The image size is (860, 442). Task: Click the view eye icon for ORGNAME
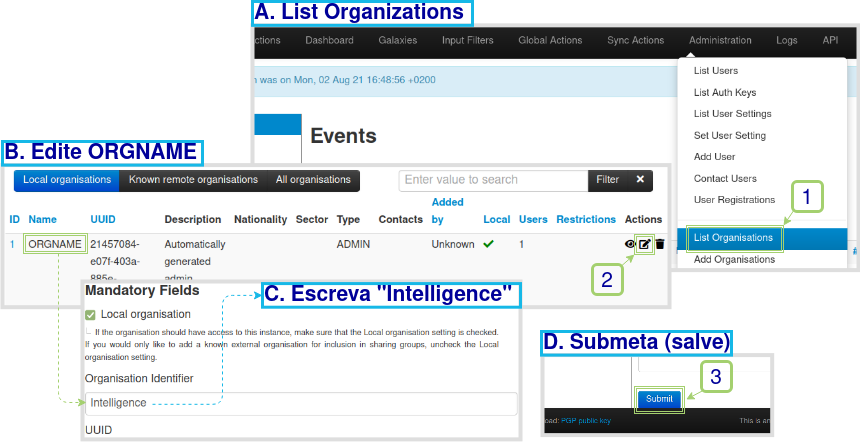pyautogui.click(x=630, y=244)
